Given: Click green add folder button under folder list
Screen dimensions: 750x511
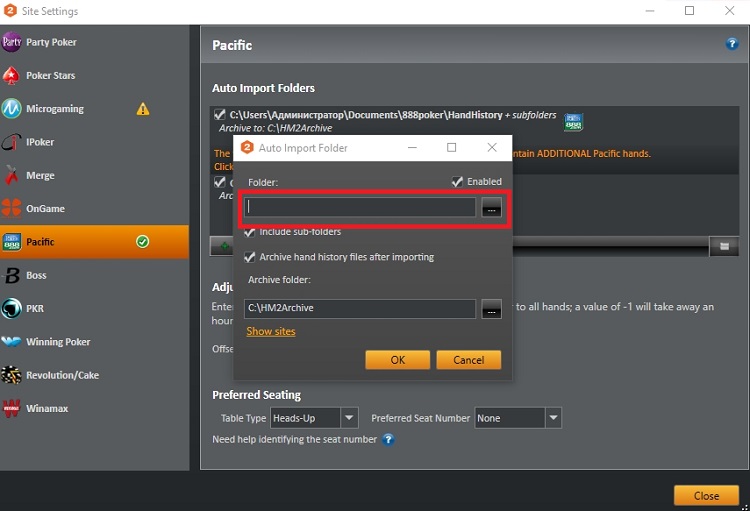Looking at the screenshot, I should [223, 247].
